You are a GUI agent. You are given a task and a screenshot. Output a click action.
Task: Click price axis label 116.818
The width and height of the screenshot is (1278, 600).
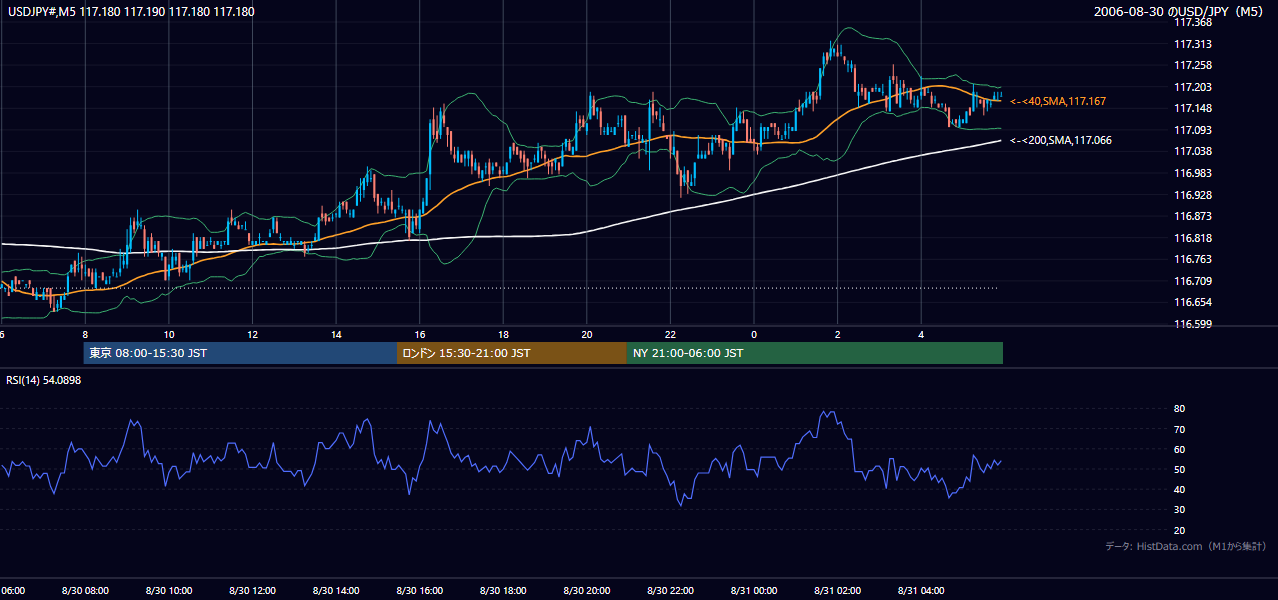(1192, 238)
